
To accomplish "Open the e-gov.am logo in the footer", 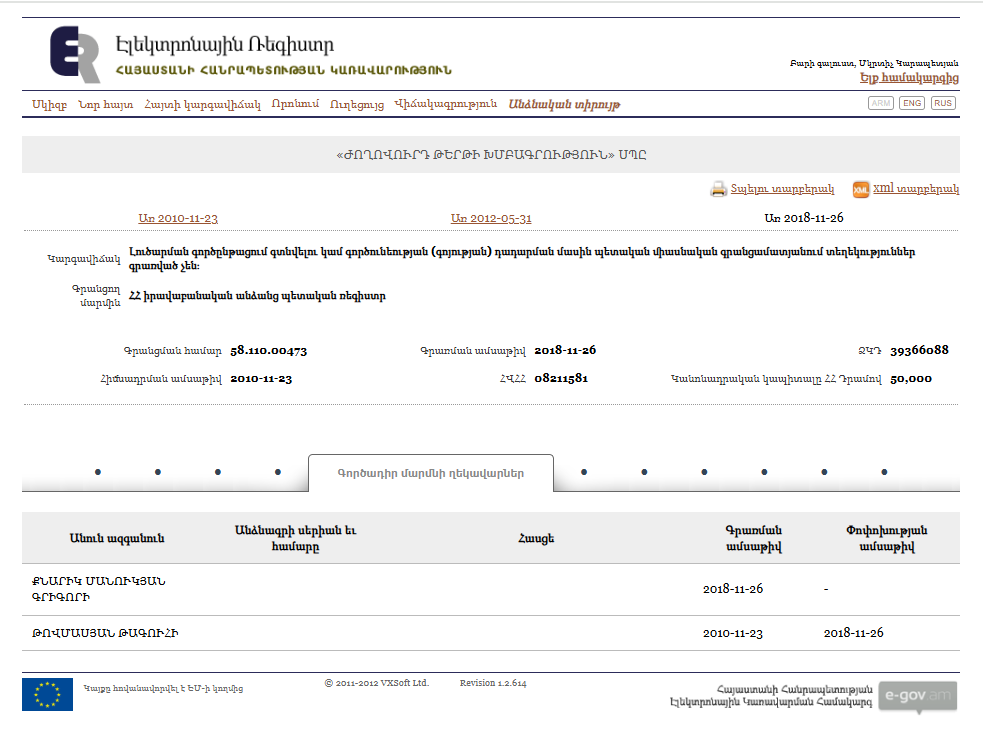I will pos(917,696).
